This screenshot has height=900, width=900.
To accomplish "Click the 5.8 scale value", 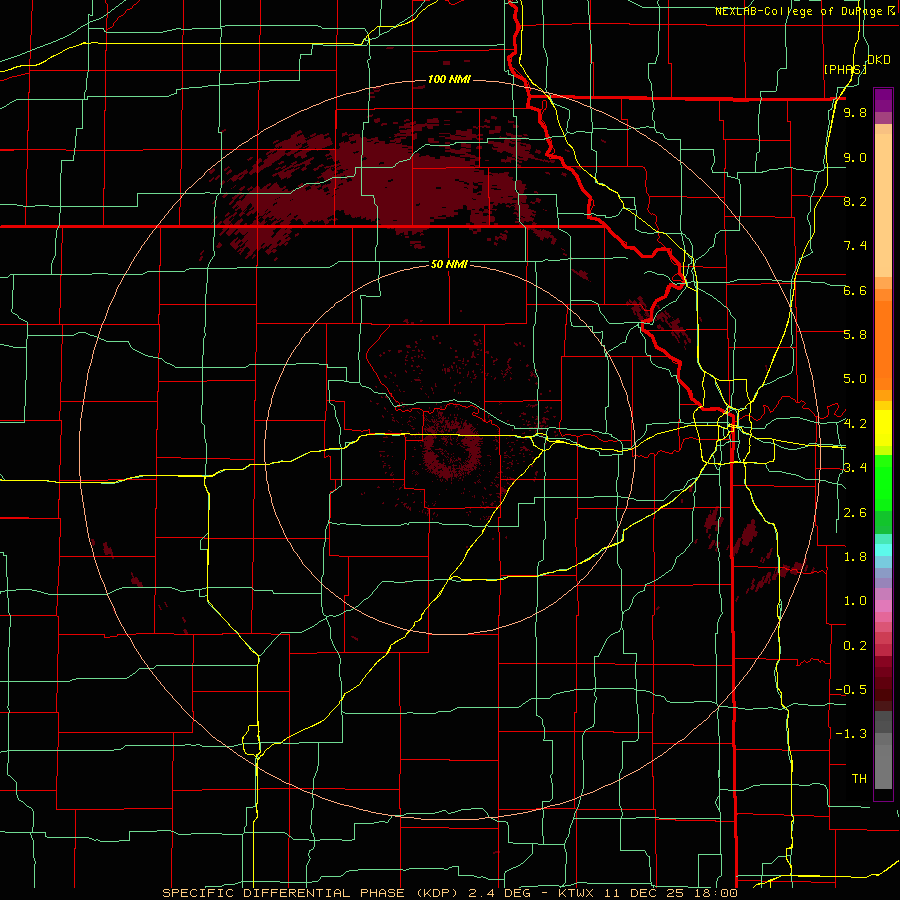I will 855,335.
